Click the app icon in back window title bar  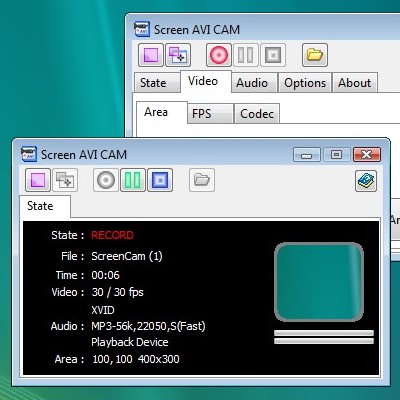click(x=142, y=29)
